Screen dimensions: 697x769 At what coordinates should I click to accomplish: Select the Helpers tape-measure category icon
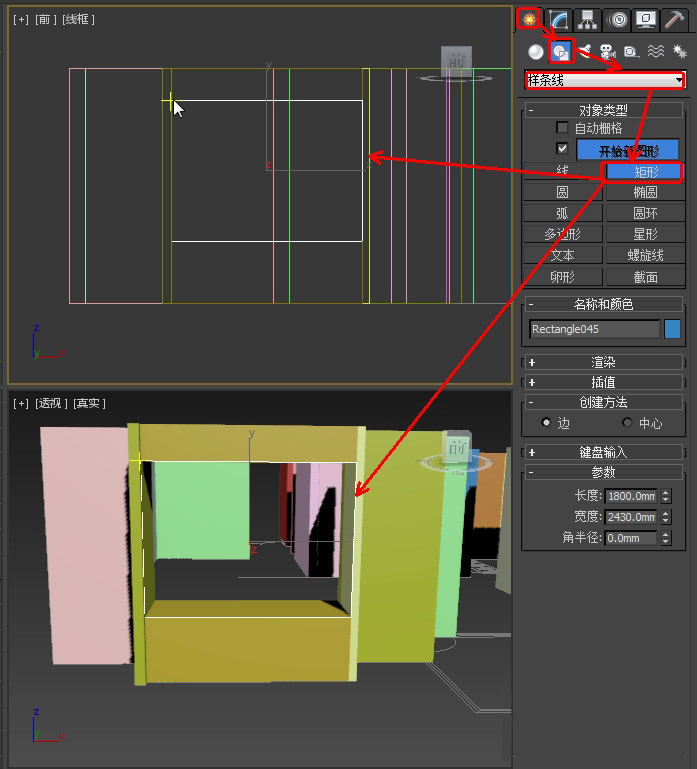tap(631, 51)
